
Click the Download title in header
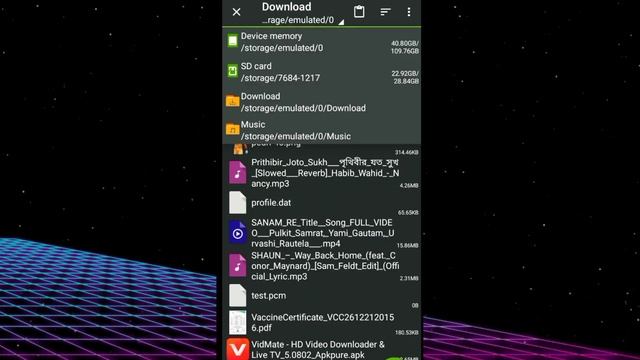pyautogui.click(x=287, y=7)
